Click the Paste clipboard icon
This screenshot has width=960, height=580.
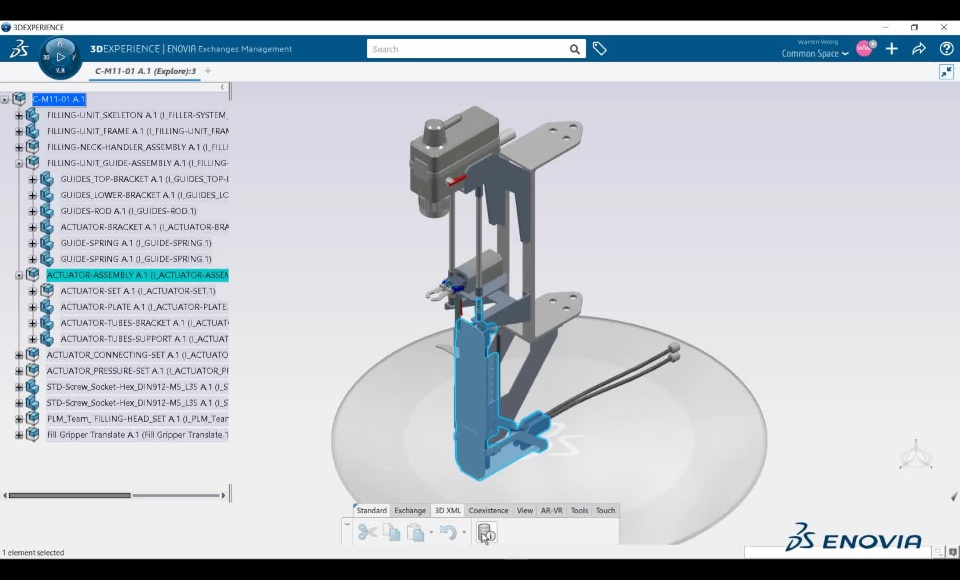click(416, 533)
